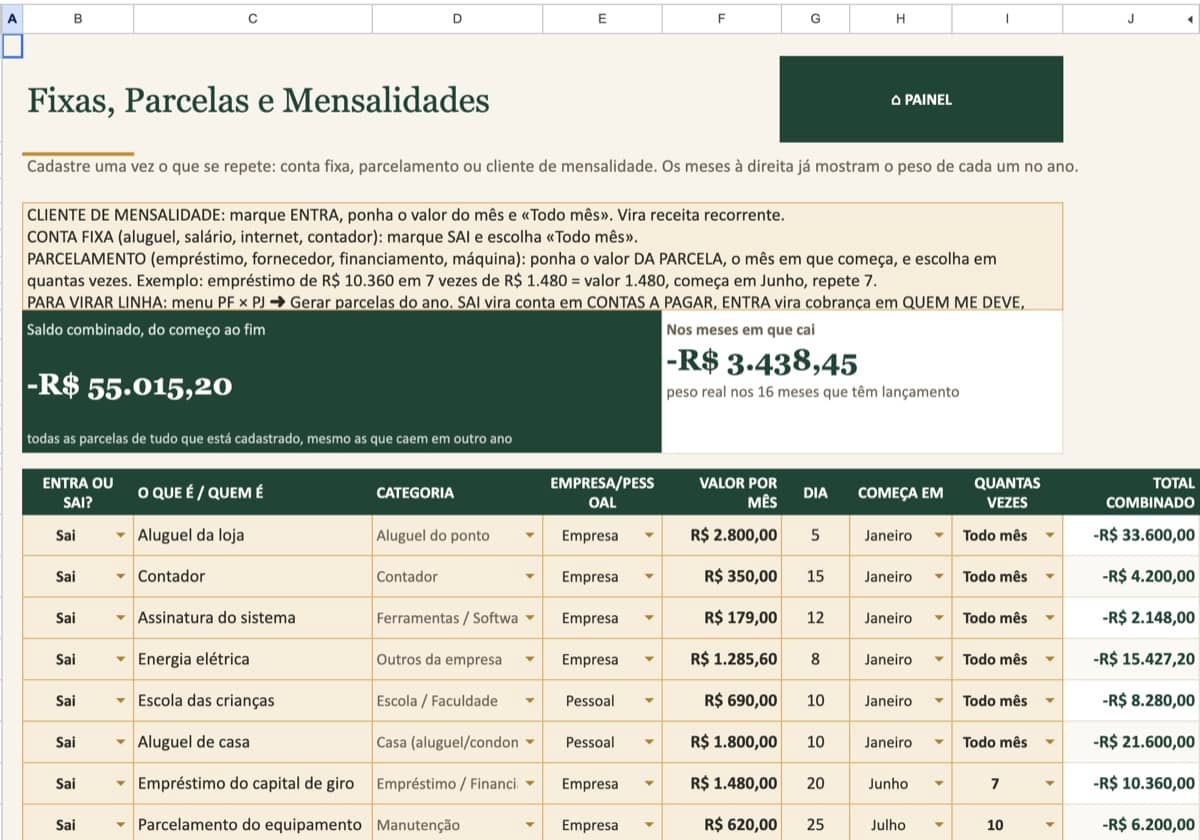The width and height of the screenshot is (1200, 840).
Task: Click the Fixas, Parcelas e Mensalidades title
Action: click(258, 100)
